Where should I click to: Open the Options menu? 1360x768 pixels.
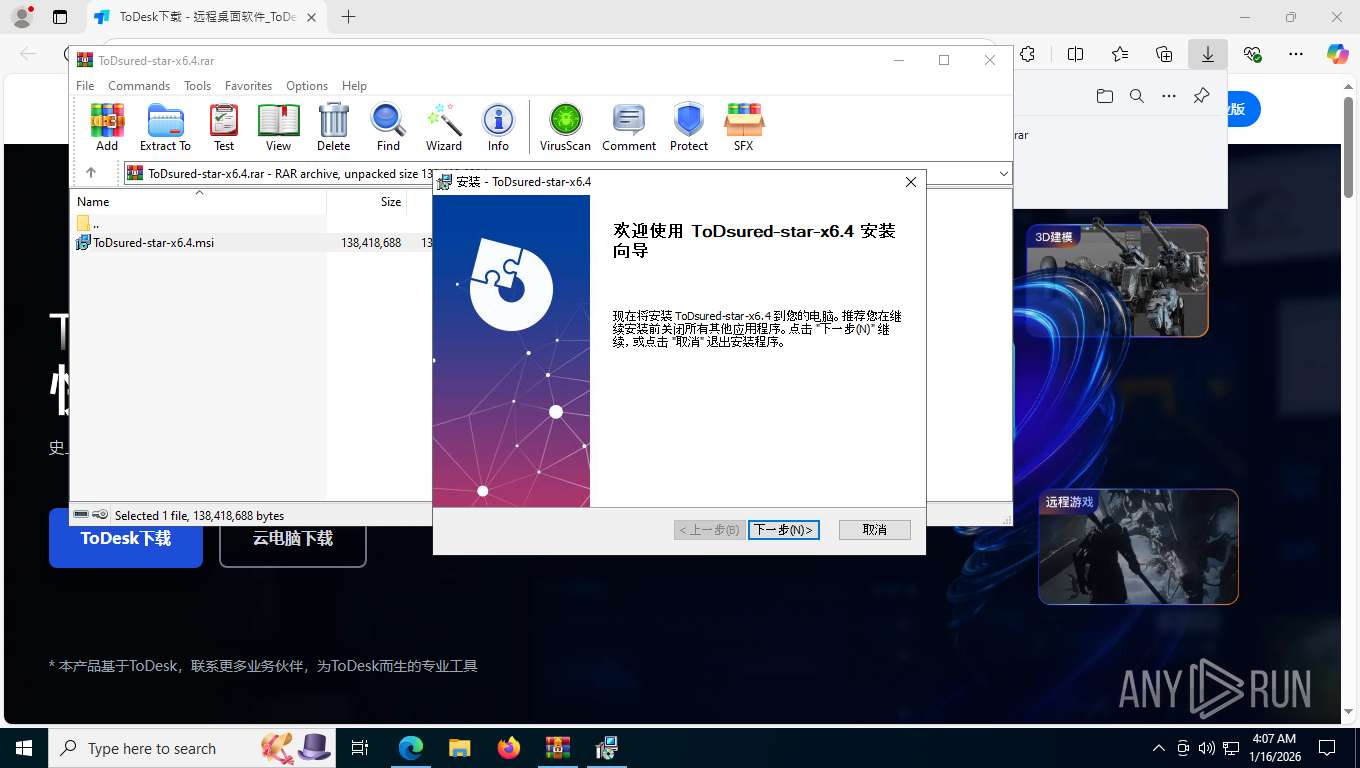tap(307, 86)
